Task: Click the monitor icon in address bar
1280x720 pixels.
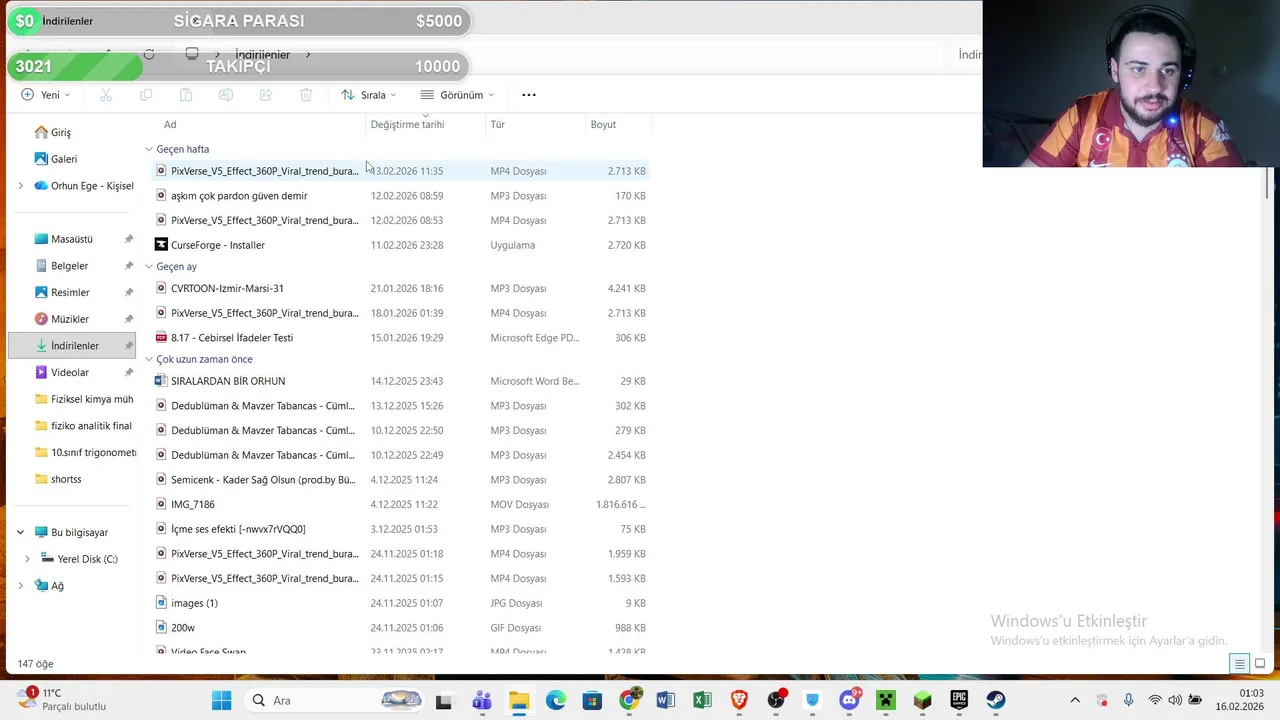Action: (192, 54)
